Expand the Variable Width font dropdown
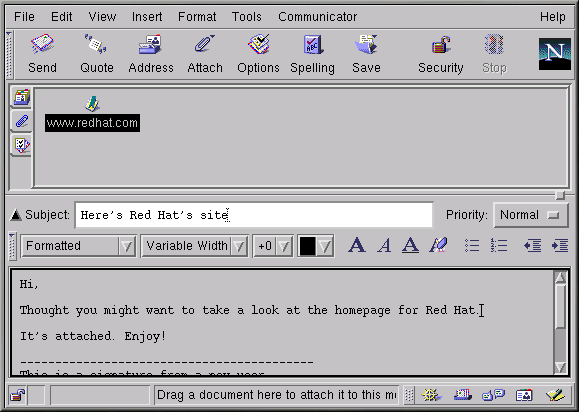Viewport: 579px width, 412px height. click(195, 246)
